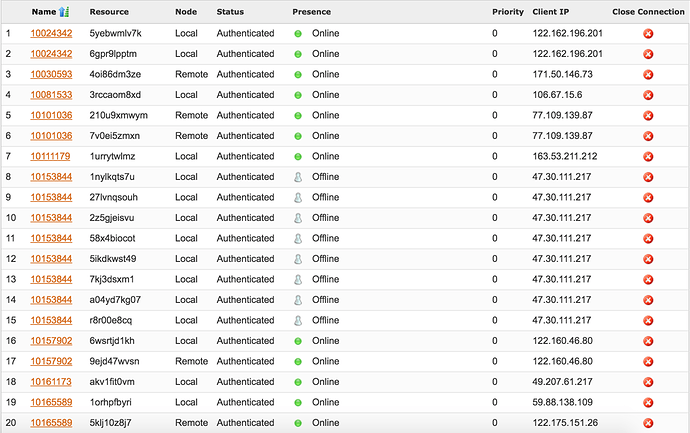Screen dimensions: 690x433
Task: Sort by the Name column header
Action: pyautogui.click(x=44, y=12)
